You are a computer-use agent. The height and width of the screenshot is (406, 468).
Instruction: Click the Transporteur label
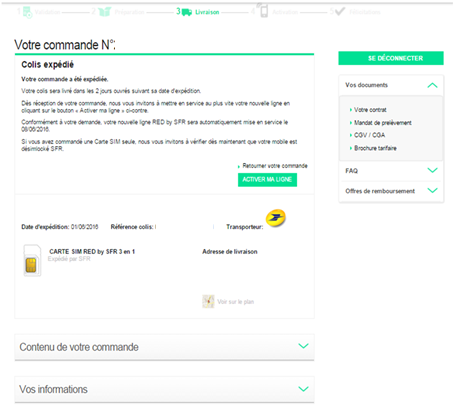pos(245,227)
